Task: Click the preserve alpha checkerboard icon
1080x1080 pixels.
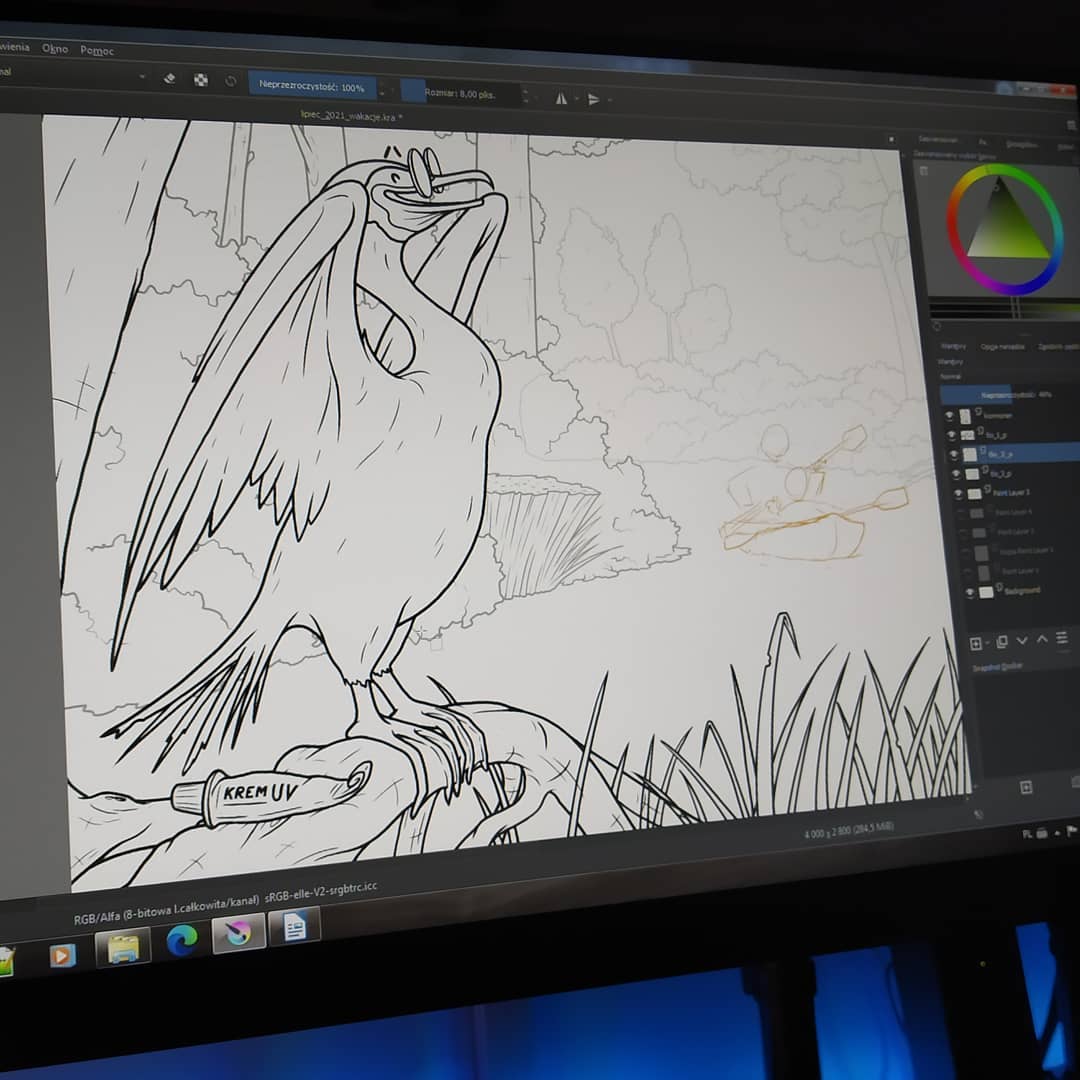Action: (x=201, y=80)
